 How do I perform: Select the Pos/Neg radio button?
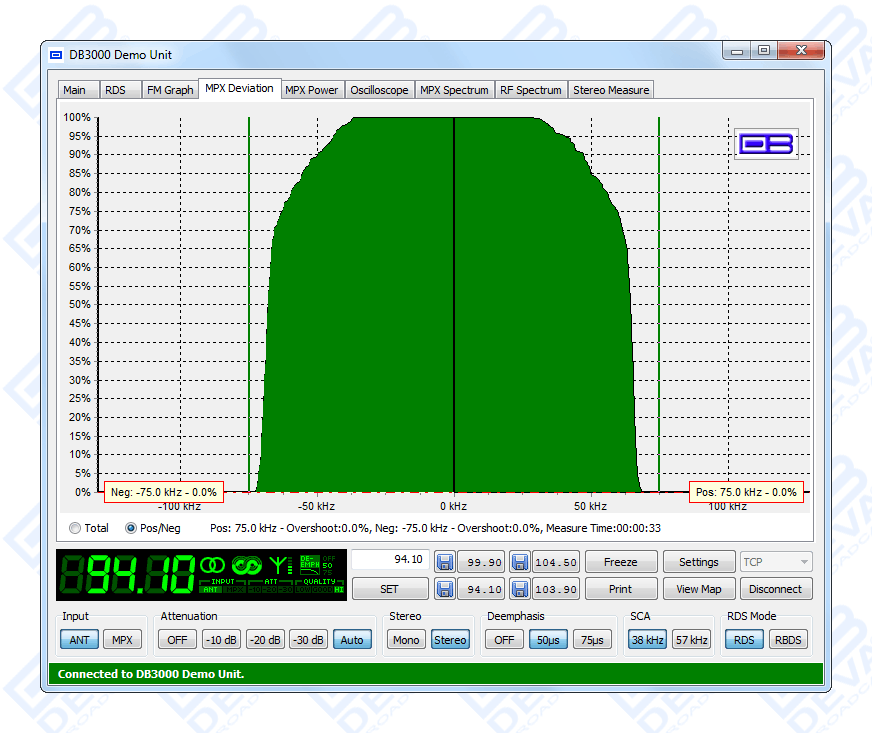pos(131,528)
